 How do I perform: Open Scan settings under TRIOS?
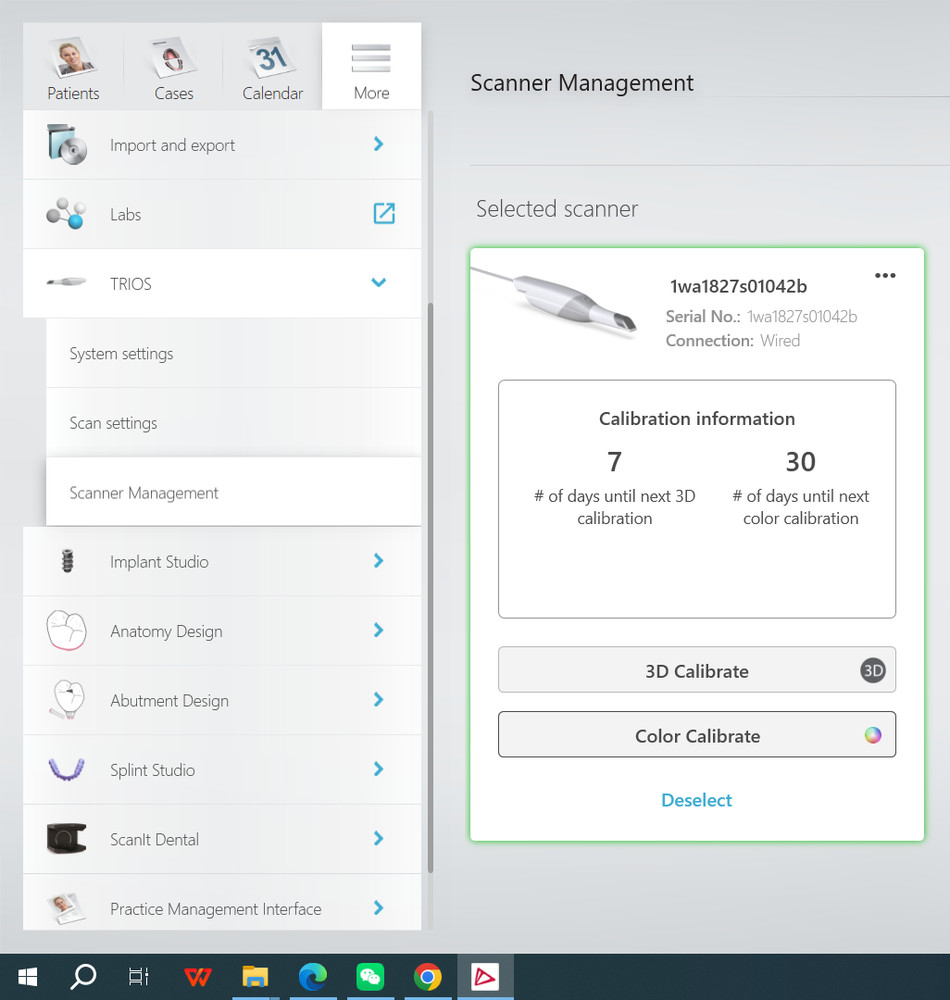click(x=233, y=423)
